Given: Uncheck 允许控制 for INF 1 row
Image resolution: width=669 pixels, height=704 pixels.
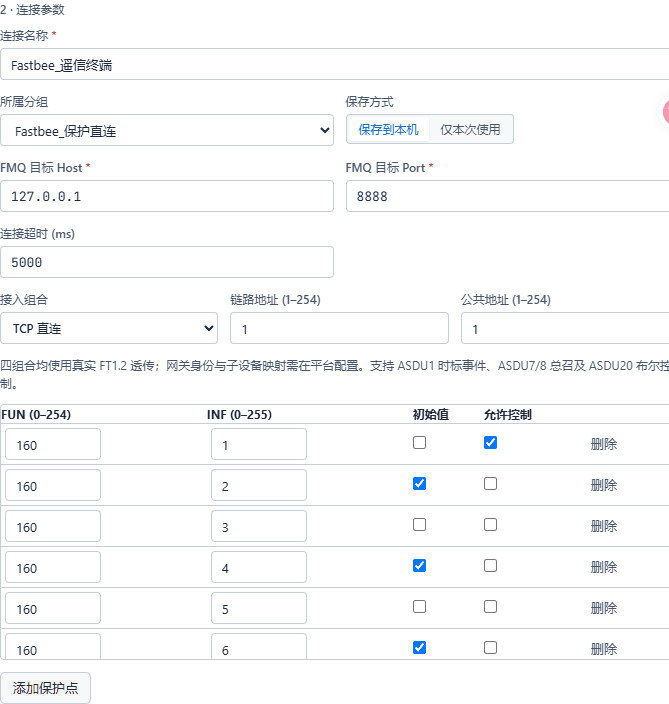Looking at the screenshot, I should [x=490, y=443].
